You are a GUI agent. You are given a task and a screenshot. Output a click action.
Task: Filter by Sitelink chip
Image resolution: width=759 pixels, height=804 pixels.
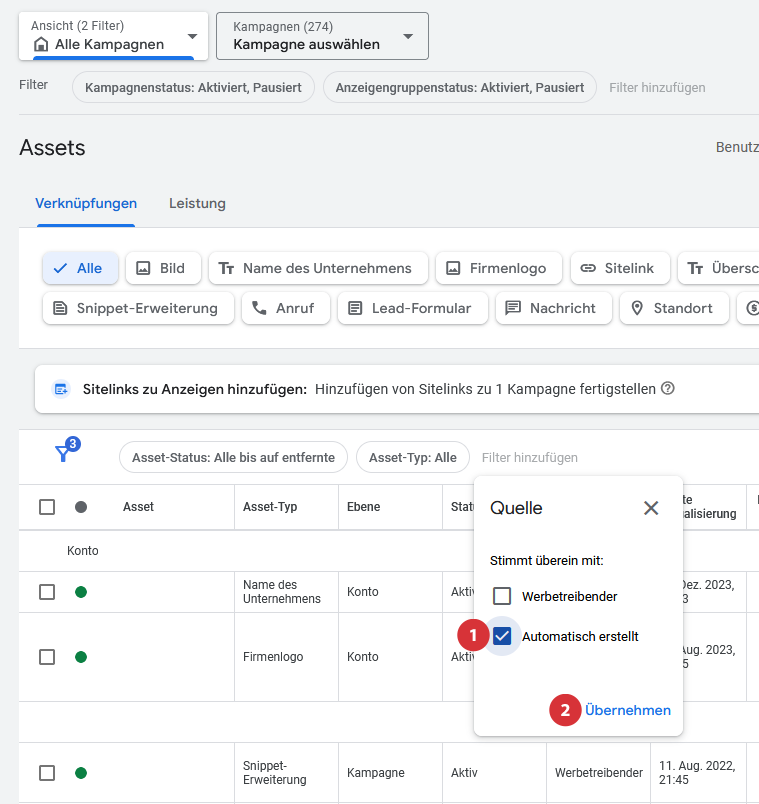point(620,268)
